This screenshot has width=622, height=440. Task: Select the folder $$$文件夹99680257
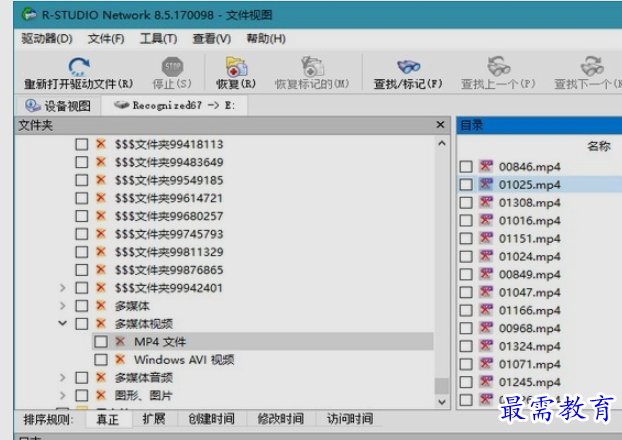(x=169, y=216)
